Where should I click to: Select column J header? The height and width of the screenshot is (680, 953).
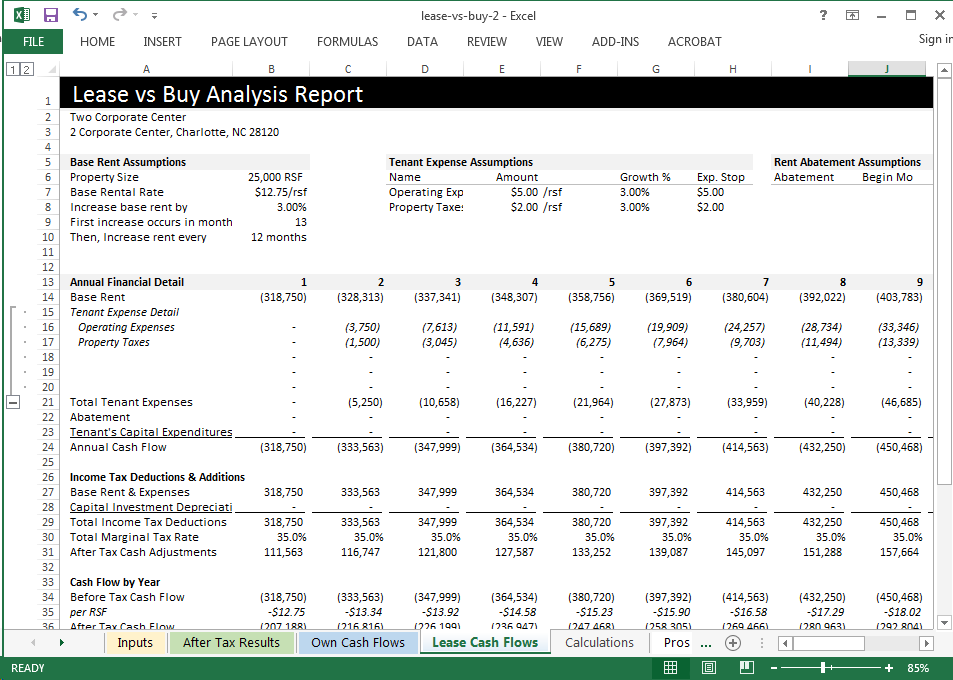pos(886,69)
